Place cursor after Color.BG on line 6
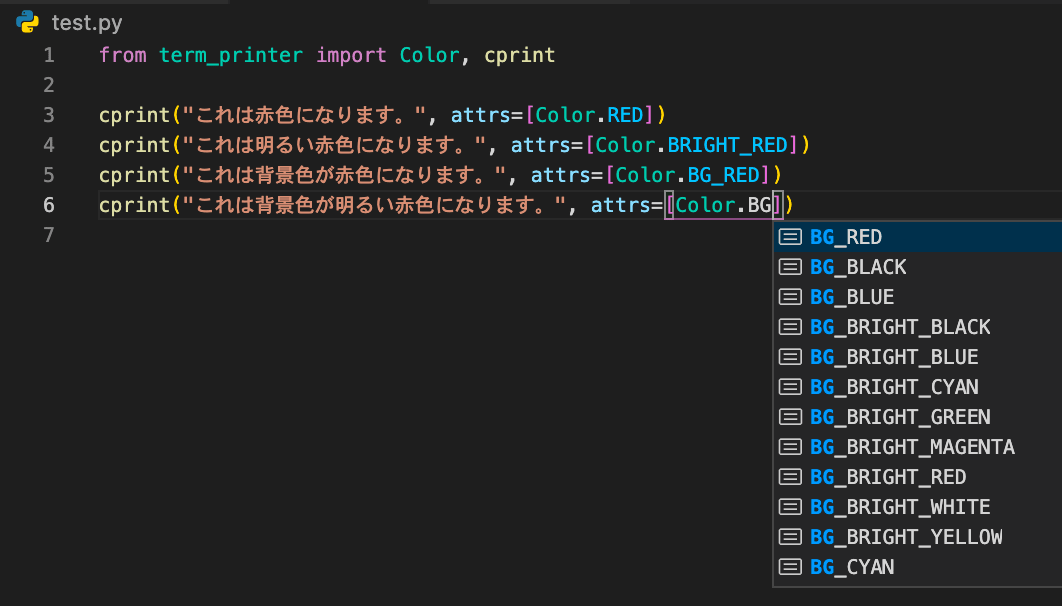Viewport: 1062px width, 606px height. pyautogui.click(x=773, y=205)
